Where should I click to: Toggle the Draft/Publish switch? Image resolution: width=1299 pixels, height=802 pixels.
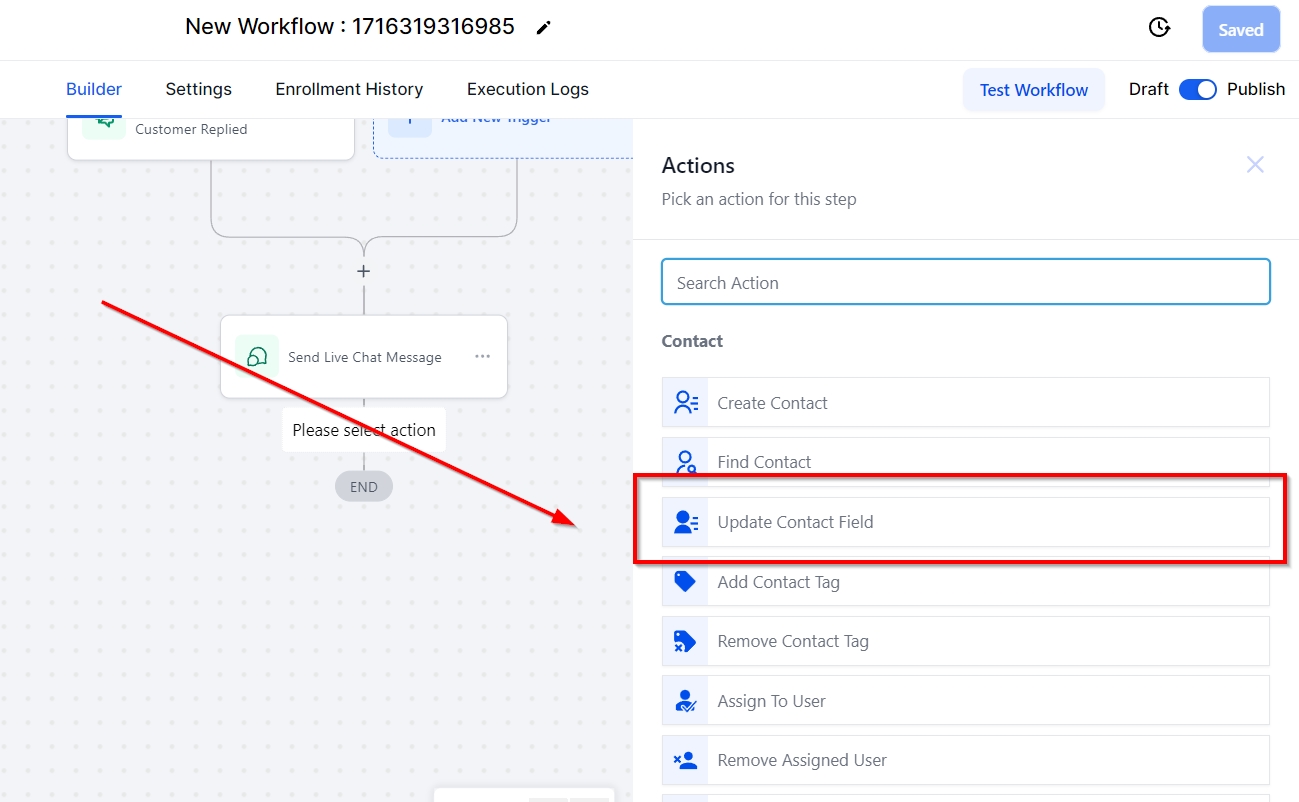pos(1197,89)
